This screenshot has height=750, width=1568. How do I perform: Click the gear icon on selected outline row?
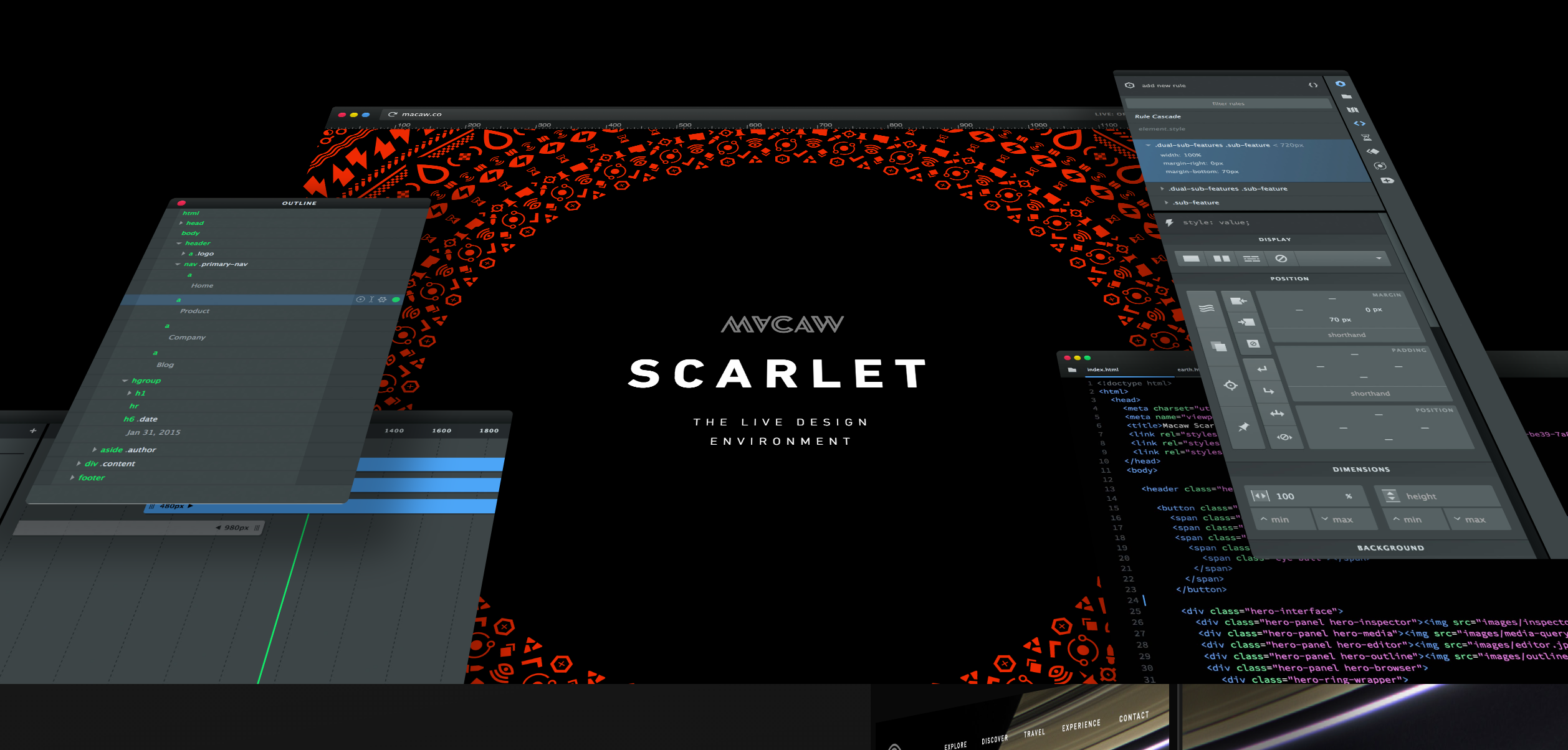[x=382, y=300]
